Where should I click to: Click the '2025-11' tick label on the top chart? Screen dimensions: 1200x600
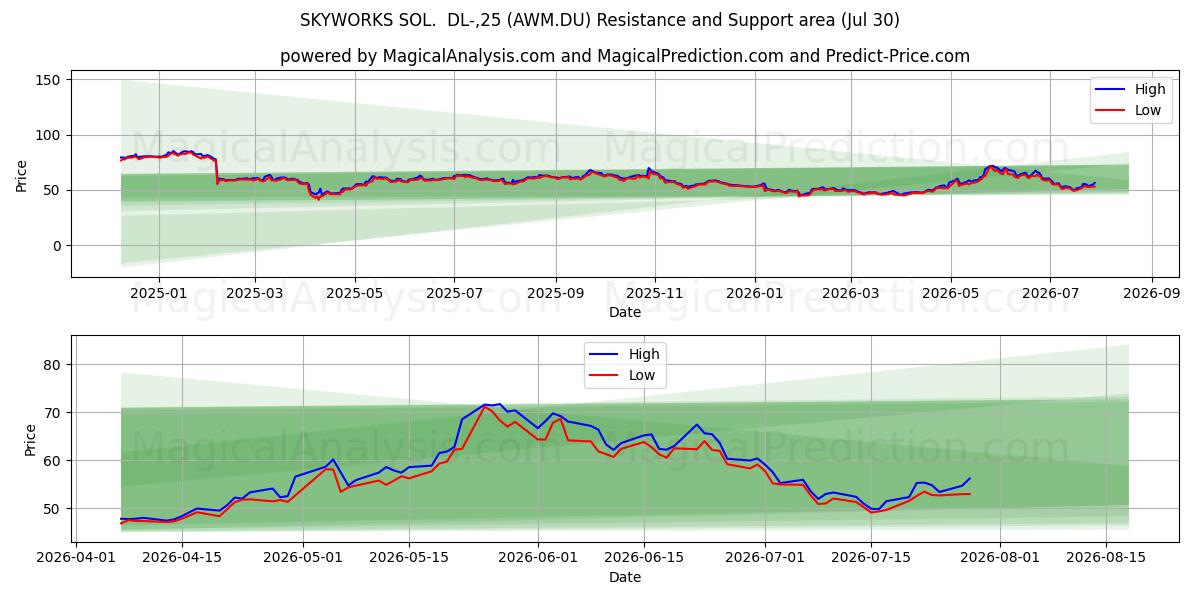[656, 293]
